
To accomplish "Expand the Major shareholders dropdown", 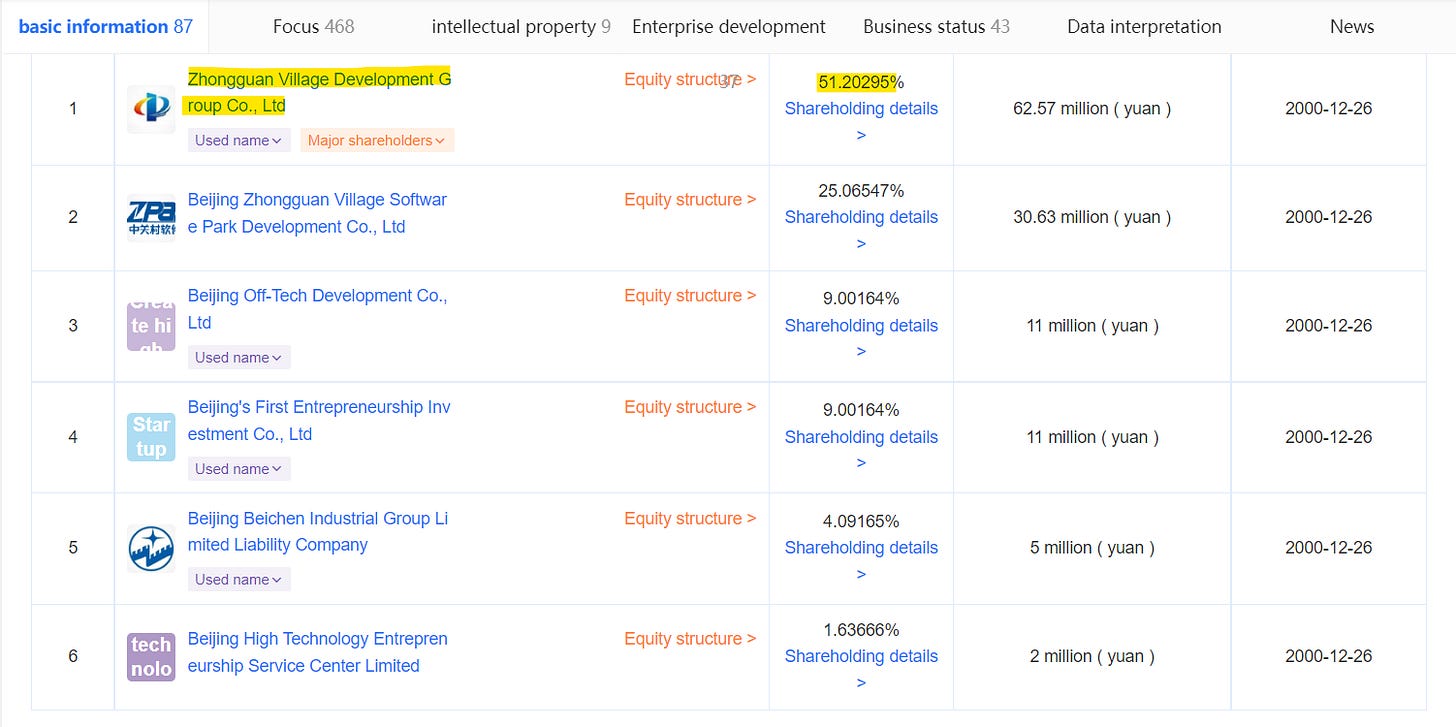I will (x=377, y=141).
